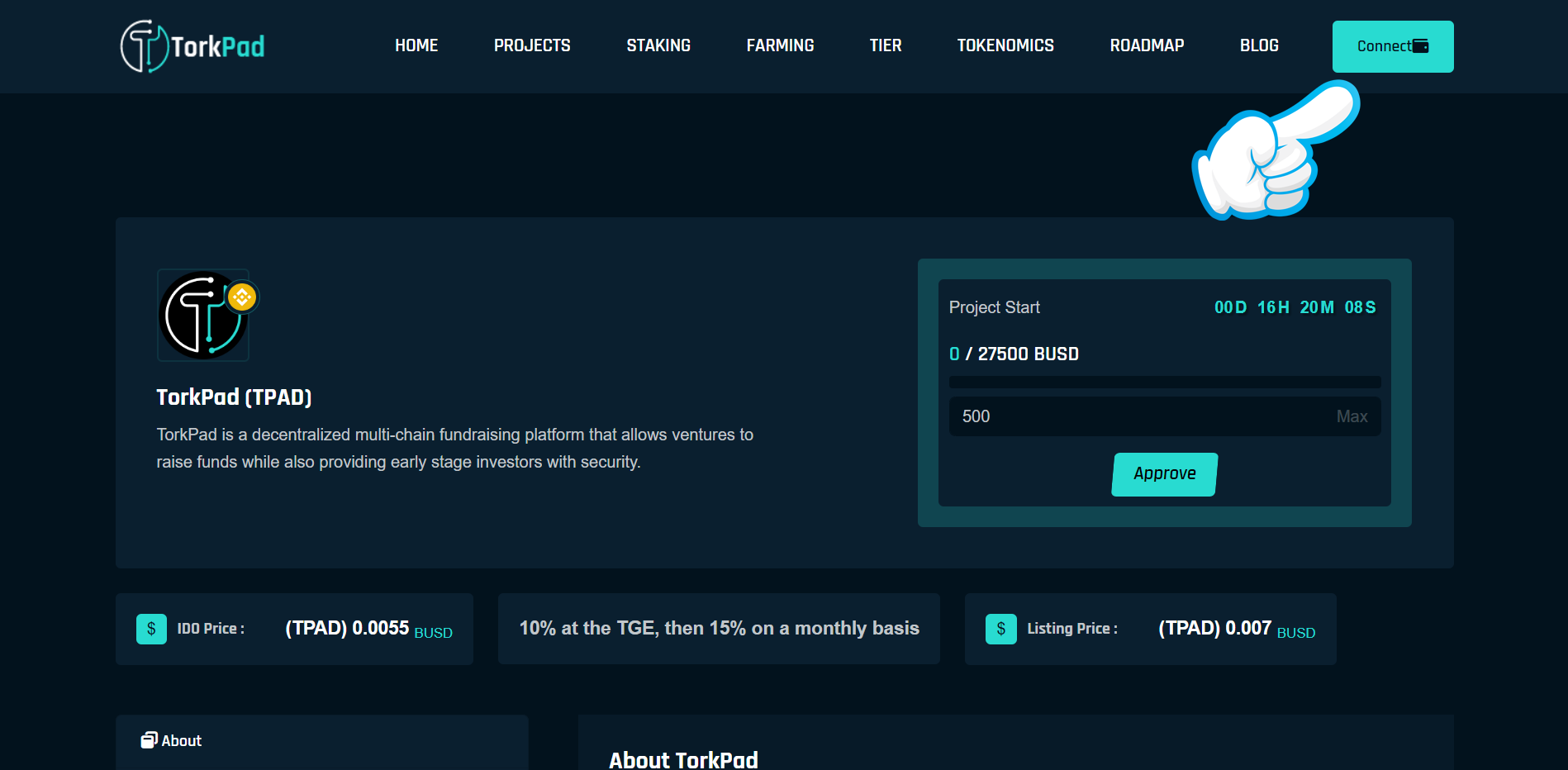Viewport: 1568px width, 770px height.
Task: View the TOKENOMICS section
Action: (x=1005, y=46)
